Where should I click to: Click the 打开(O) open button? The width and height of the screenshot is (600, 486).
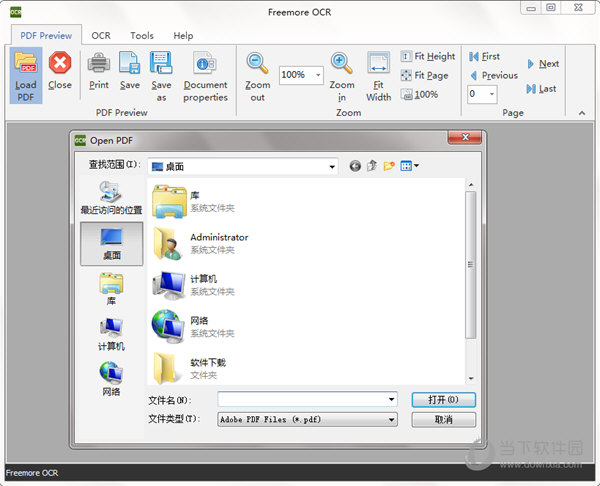443,400
